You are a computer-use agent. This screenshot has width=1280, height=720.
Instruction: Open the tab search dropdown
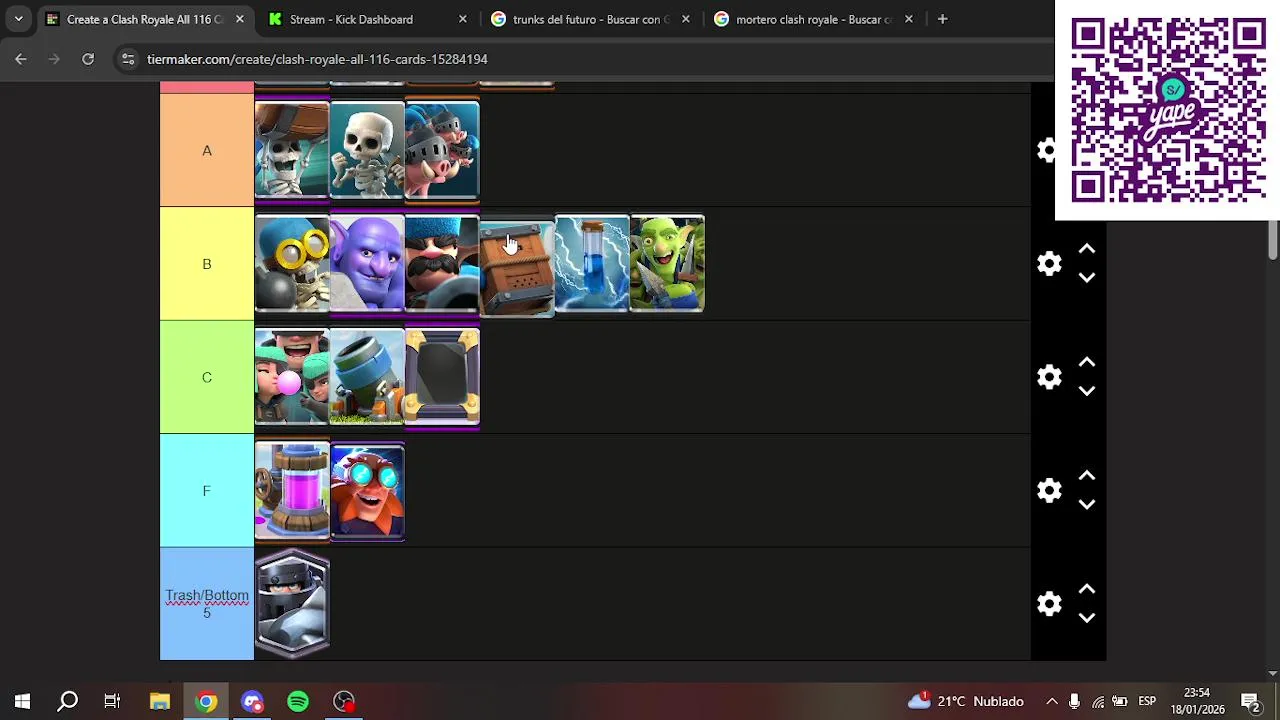18,19
